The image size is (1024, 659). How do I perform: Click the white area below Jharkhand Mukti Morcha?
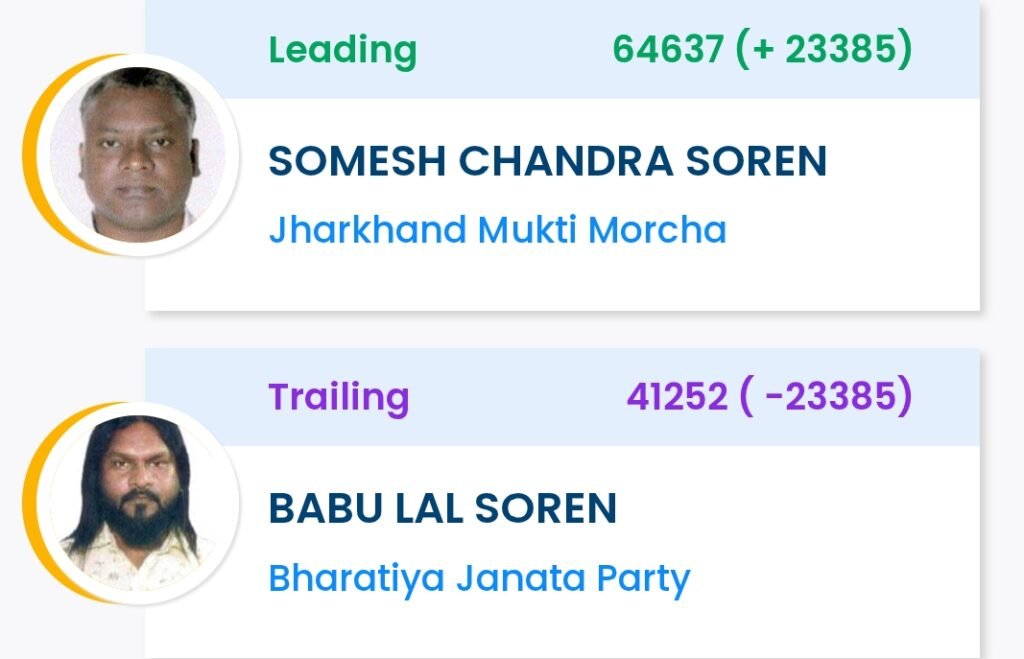tap(560, 280)
